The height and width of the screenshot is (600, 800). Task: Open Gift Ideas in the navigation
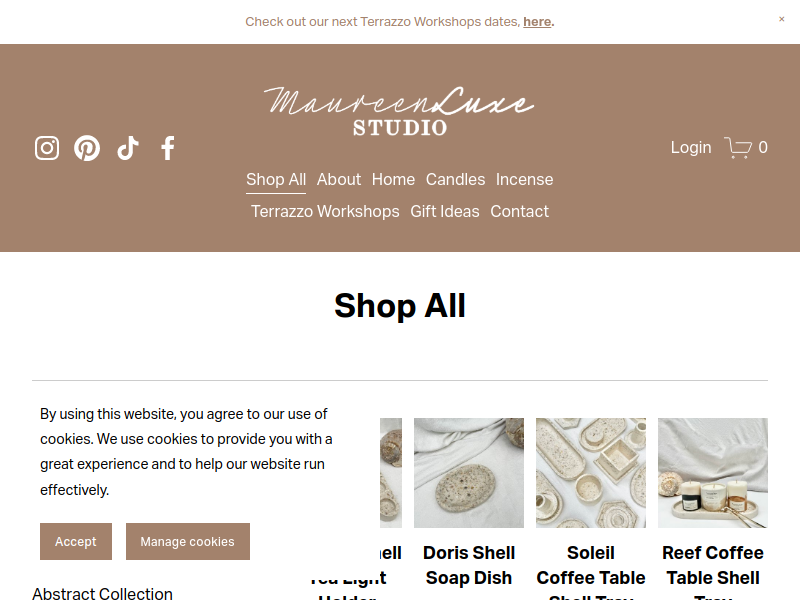point(445,212)
